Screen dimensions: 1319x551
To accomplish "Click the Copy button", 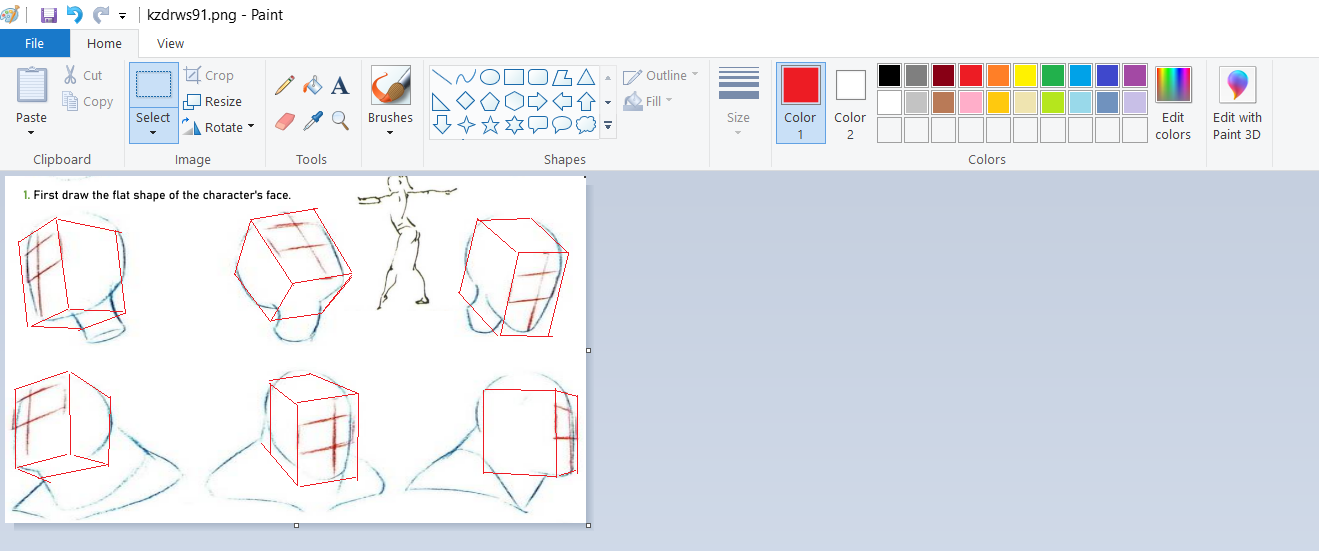I will (x=87, y=101).
